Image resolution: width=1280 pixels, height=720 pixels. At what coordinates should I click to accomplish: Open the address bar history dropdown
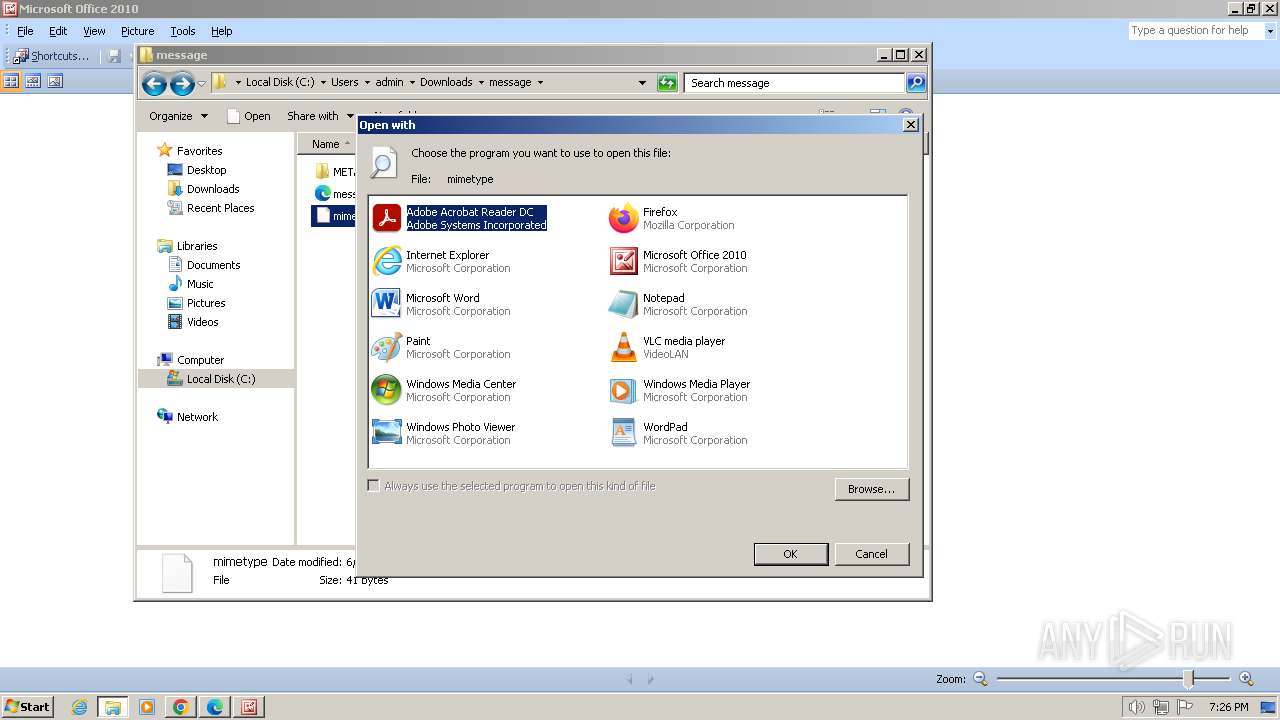pos(642,83)
